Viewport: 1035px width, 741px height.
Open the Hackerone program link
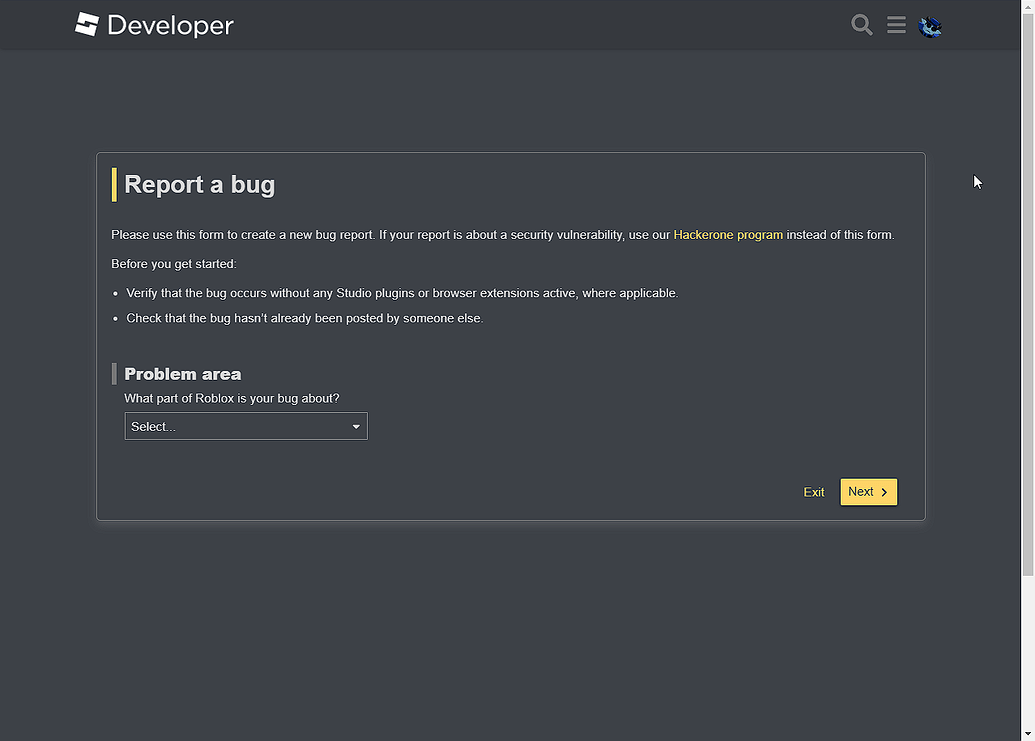pos(728,235)
